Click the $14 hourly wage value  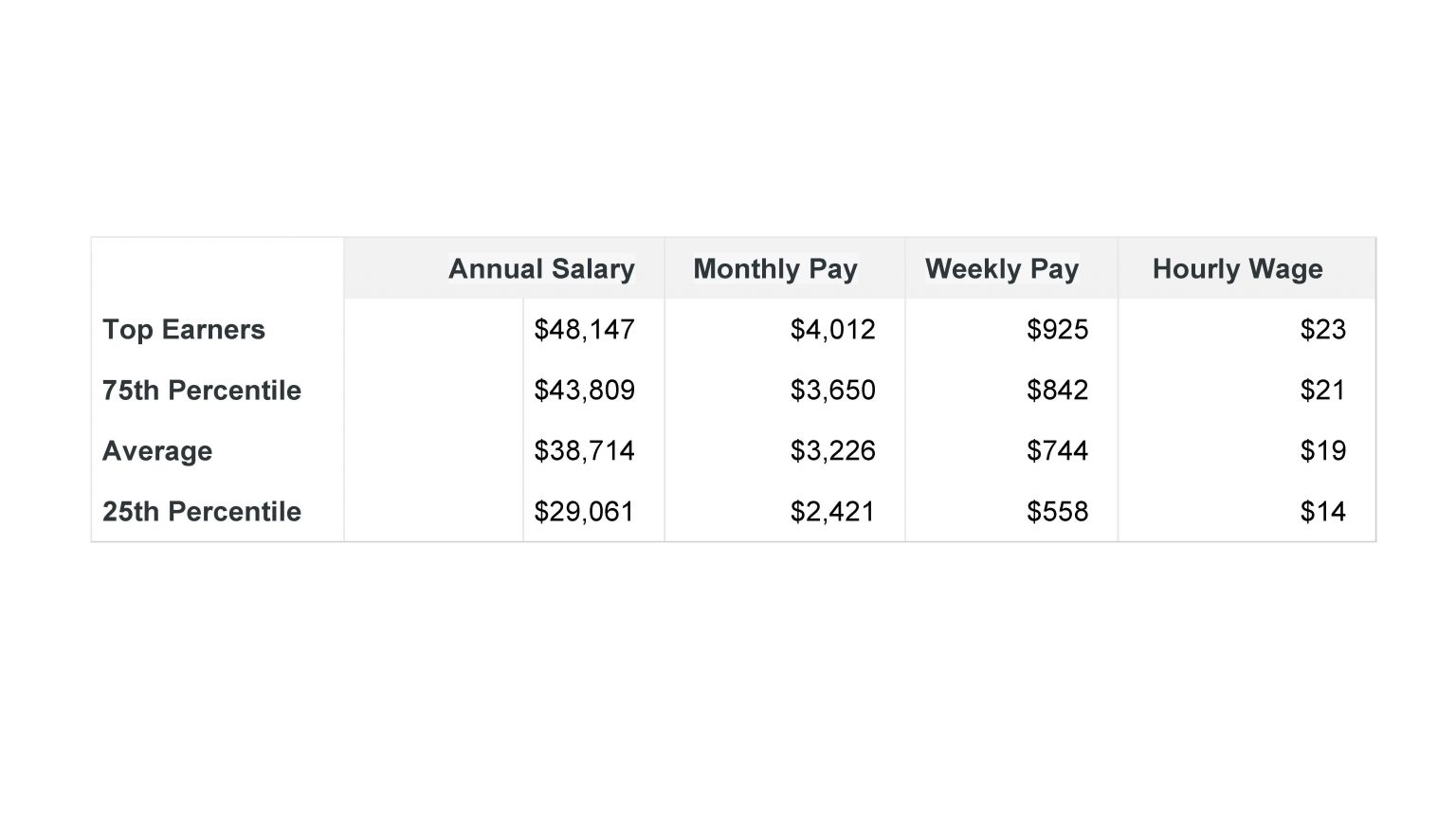[1322, 512]
